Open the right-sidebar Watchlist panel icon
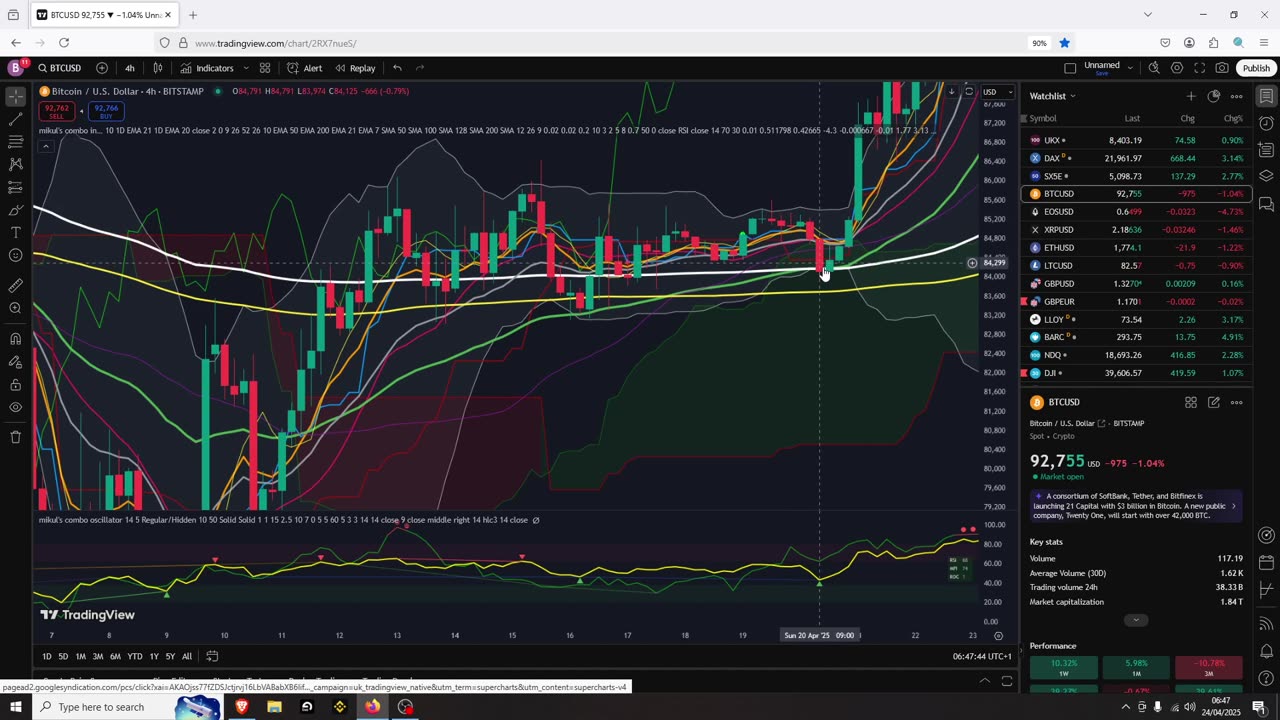Screen dimensions: 1280x720 [1266, 96]
